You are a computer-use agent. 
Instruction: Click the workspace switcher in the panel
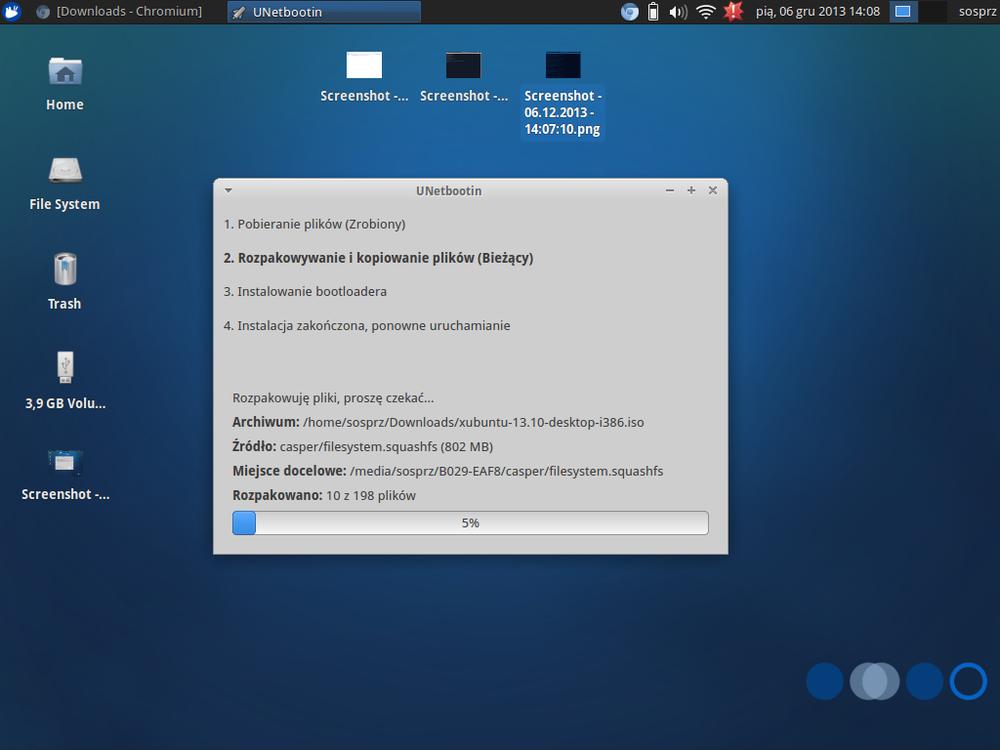click(918, 11)
